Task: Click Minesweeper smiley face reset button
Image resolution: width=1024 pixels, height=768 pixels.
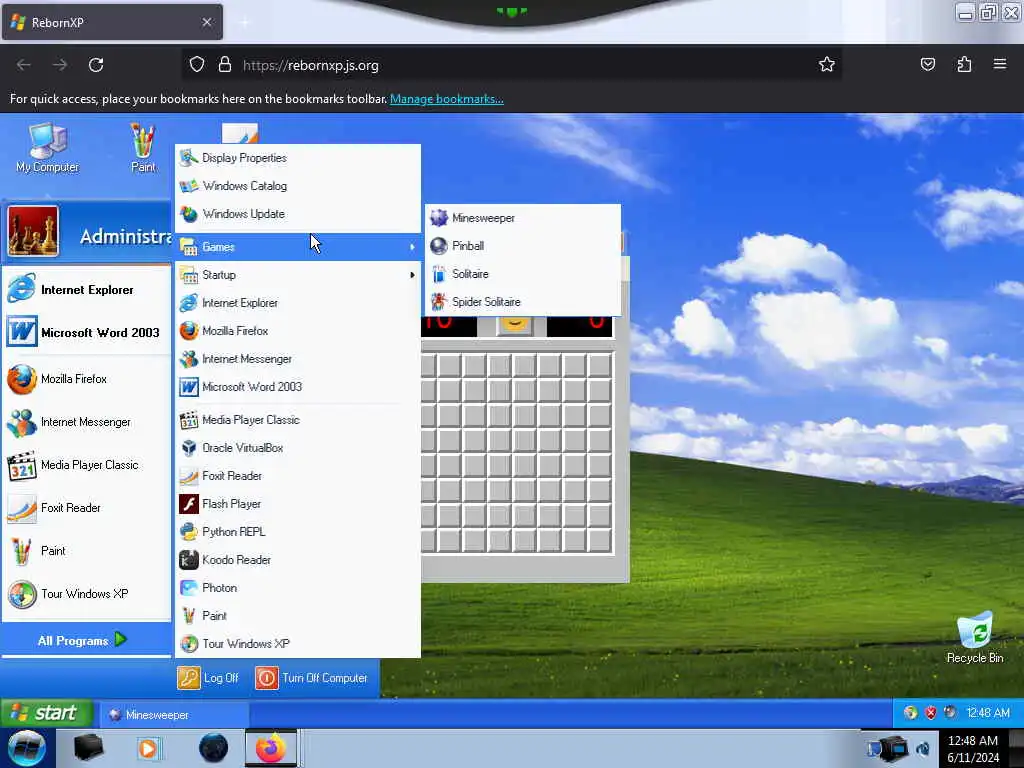Action: click(x=515, y=326)
